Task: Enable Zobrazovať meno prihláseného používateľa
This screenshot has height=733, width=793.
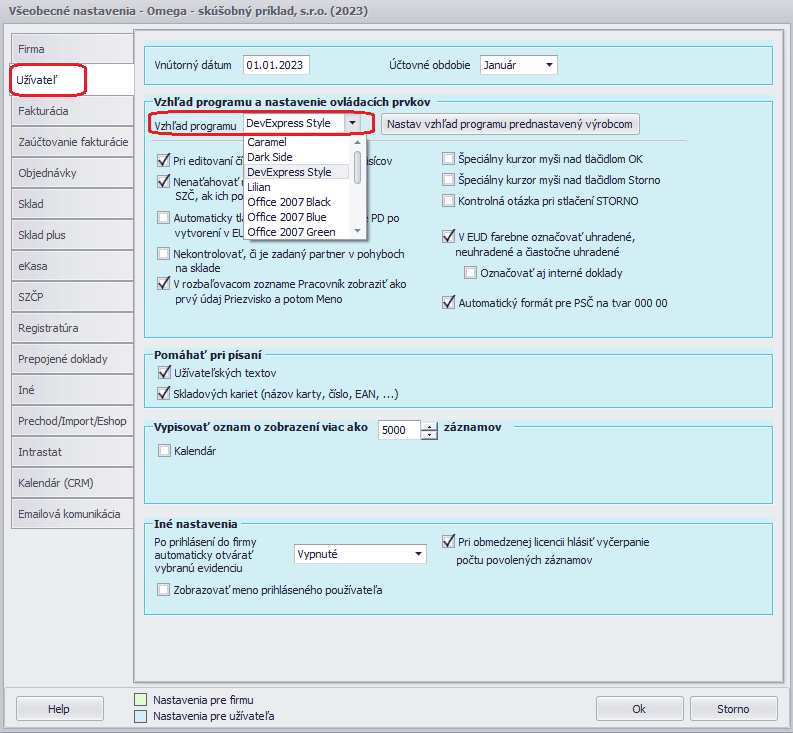Action: pos(166,590)
